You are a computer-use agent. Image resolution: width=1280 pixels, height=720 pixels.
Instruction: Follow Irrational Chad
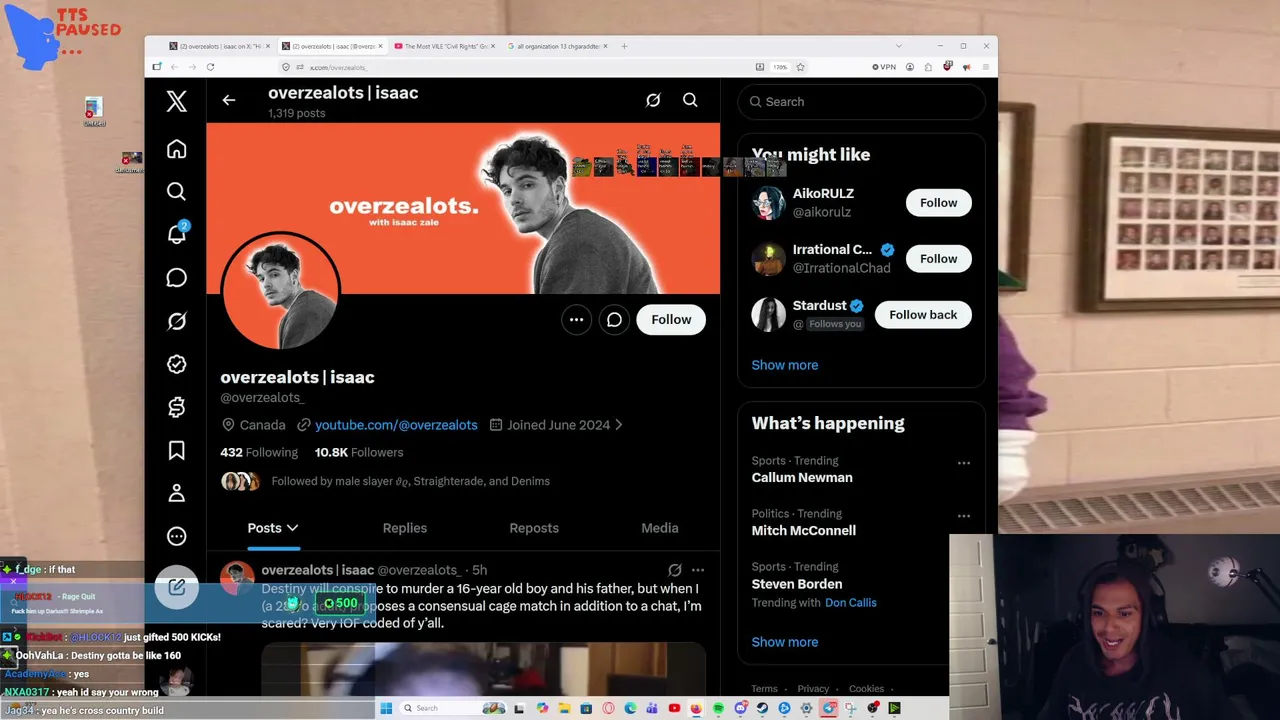938,259
